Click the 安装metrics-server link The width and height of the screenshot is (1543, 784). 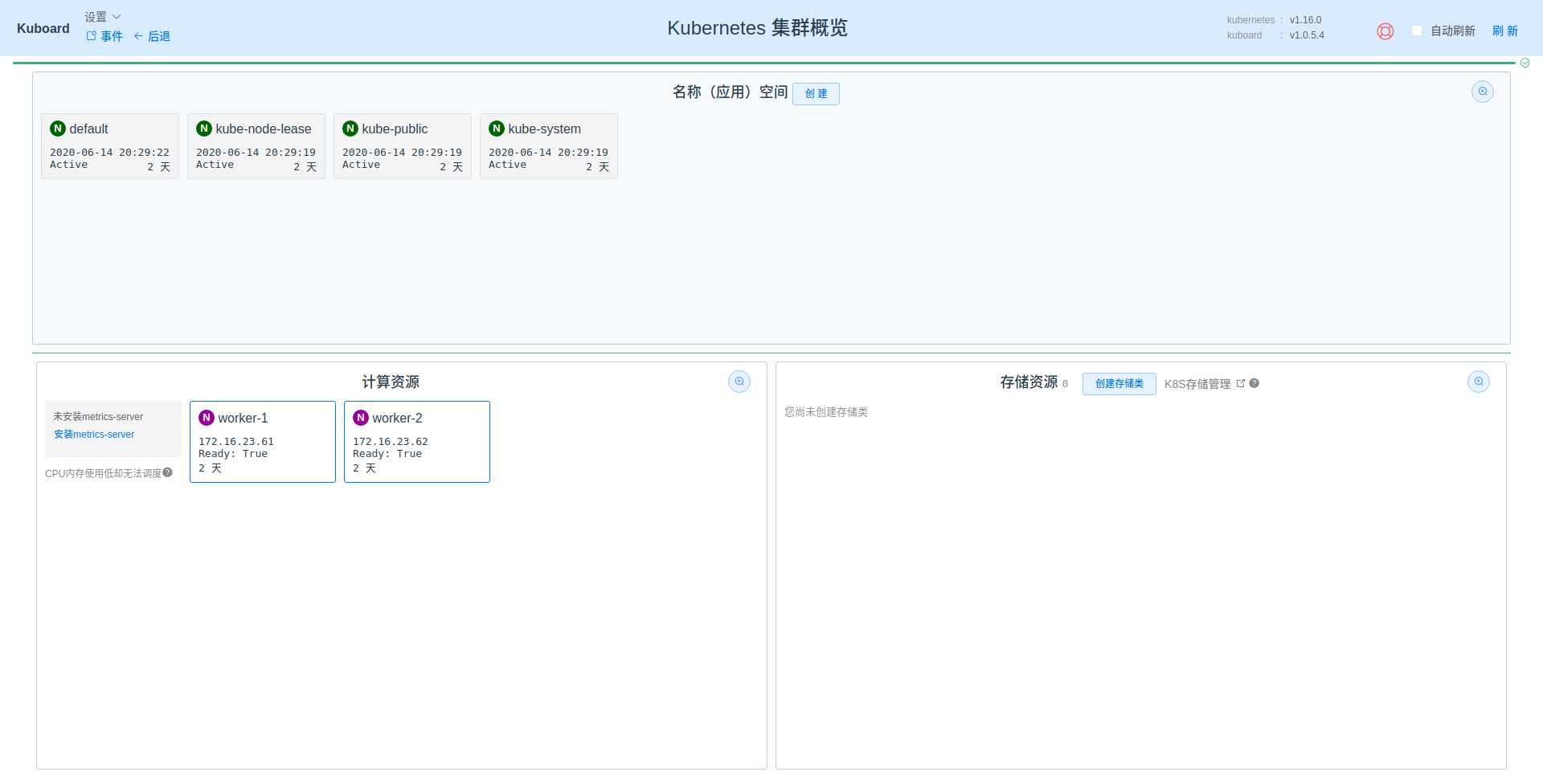pos(94,435)
